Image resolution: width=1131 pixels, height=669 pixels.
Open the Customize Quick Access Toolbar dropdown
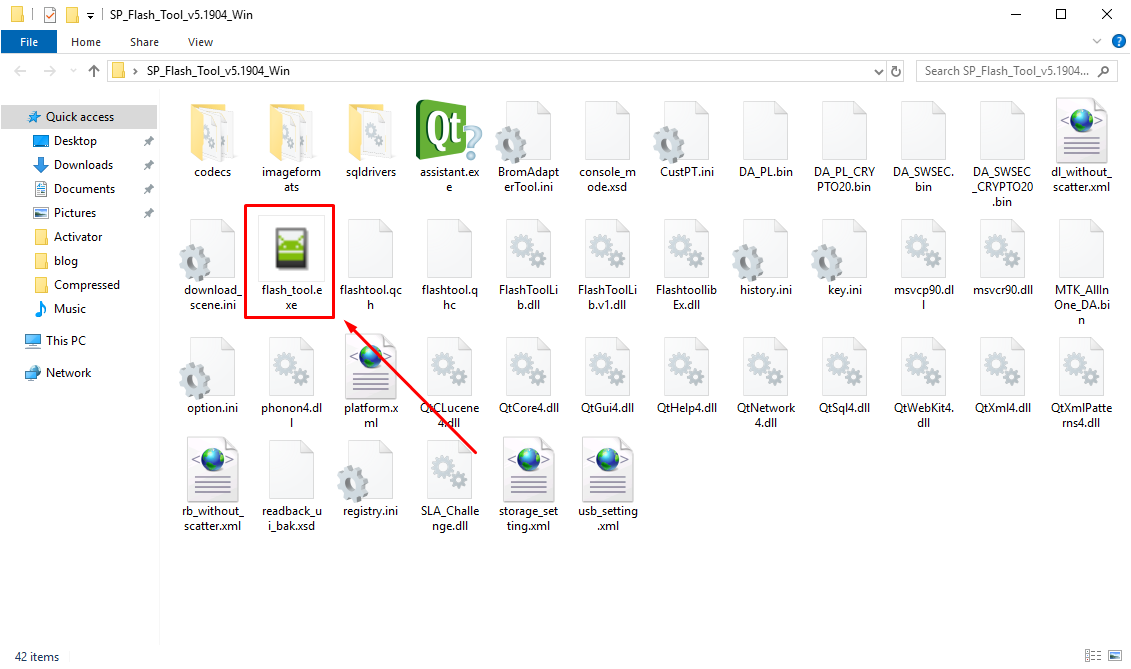click(90, 15)
